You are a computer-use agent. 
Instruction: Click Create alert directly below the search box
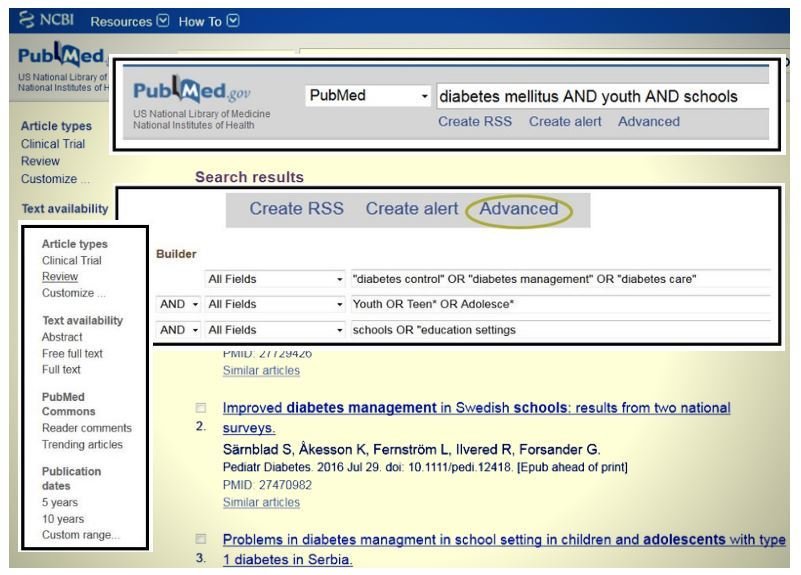tap(565, 122)
